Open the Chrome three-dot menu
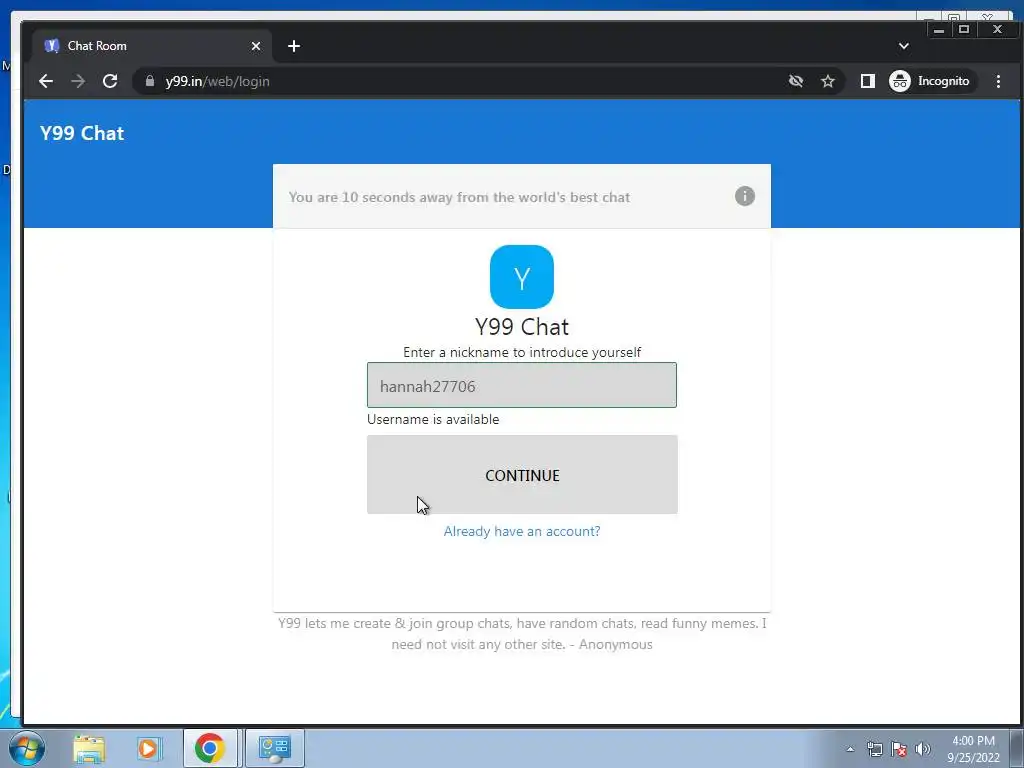This screenshot has width=1024, height=768. 999,81
